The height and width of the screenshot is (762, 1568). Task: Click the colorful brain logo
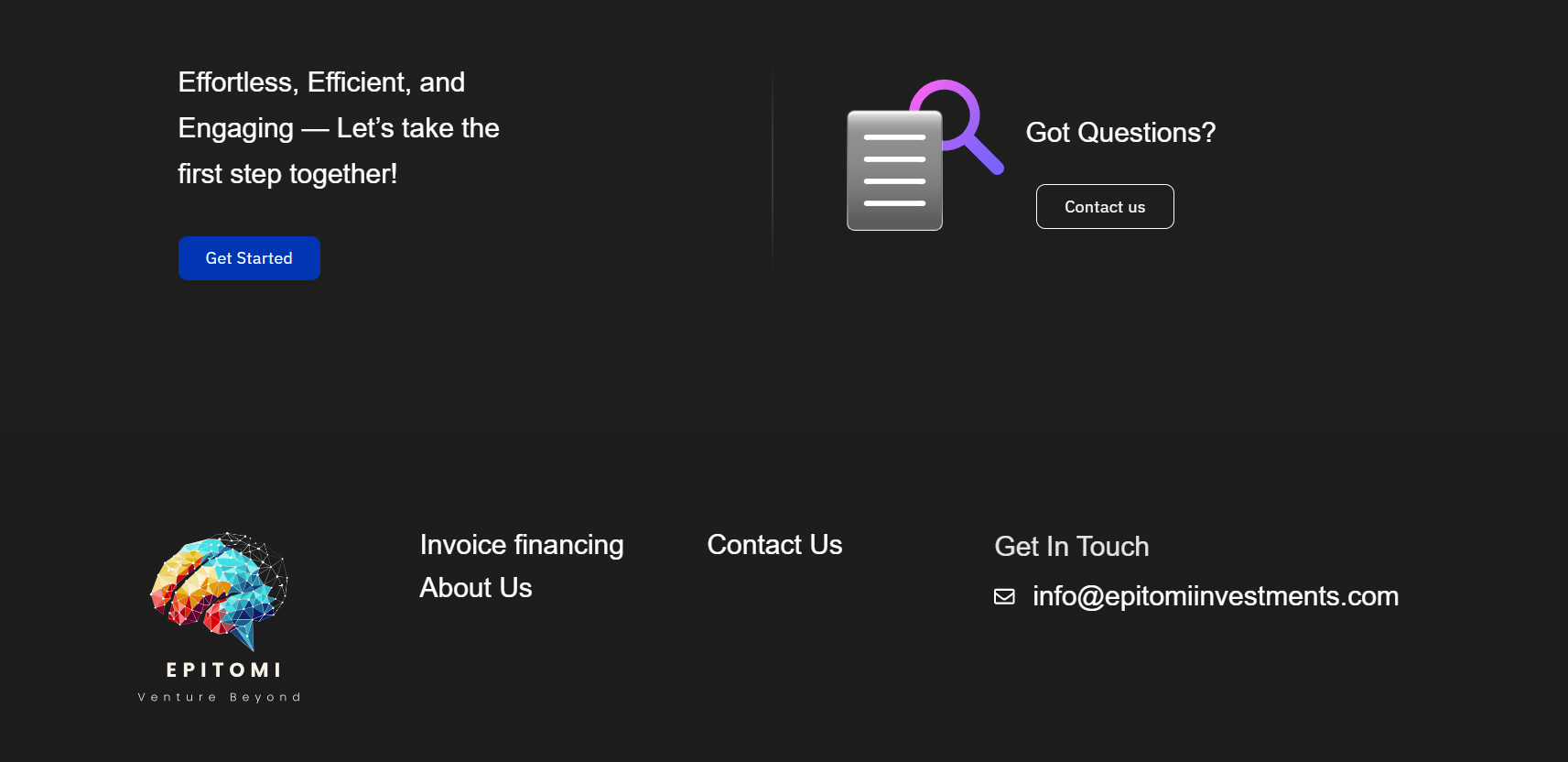(220, 588)
